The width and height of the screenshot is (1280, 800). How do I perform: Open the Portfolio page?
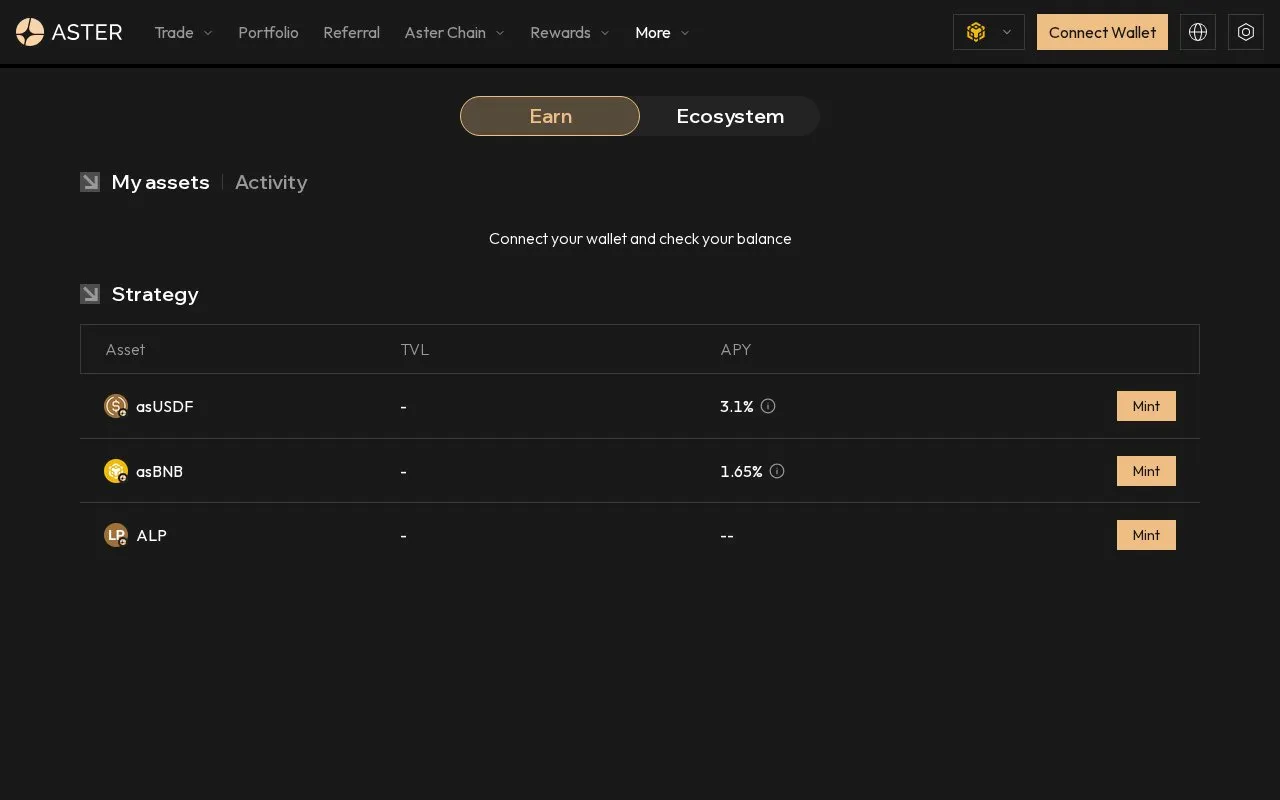pyautogui.click(x=268, y=32)
